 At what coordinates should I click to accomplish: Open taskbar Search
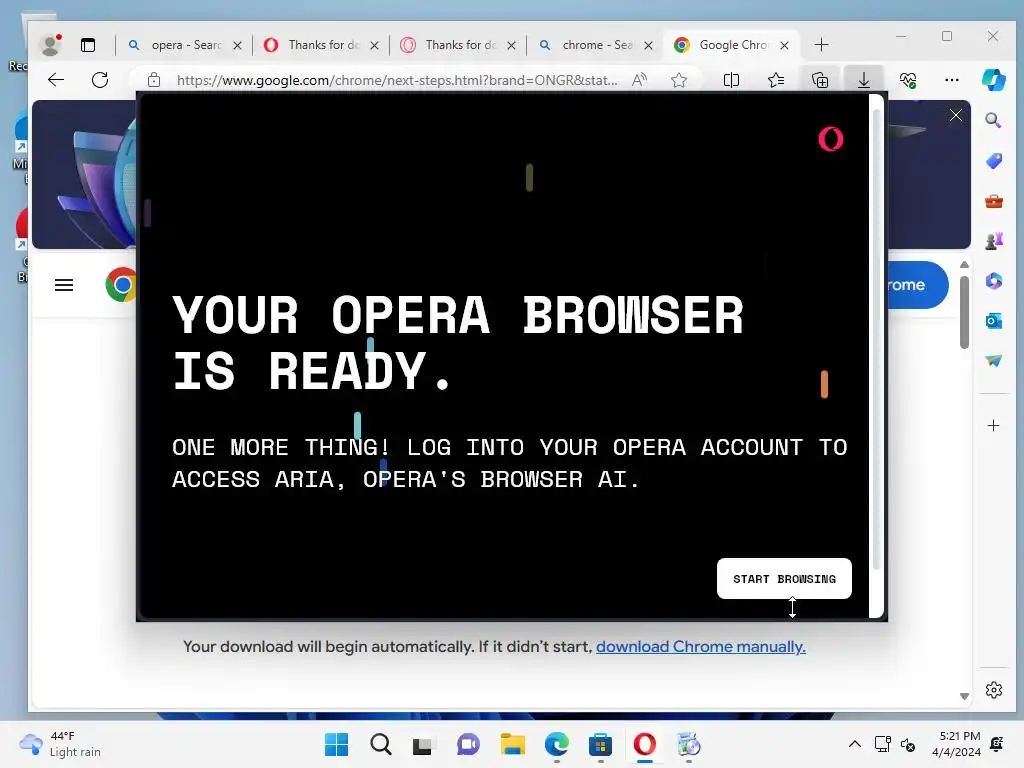[x=381, y=744]
